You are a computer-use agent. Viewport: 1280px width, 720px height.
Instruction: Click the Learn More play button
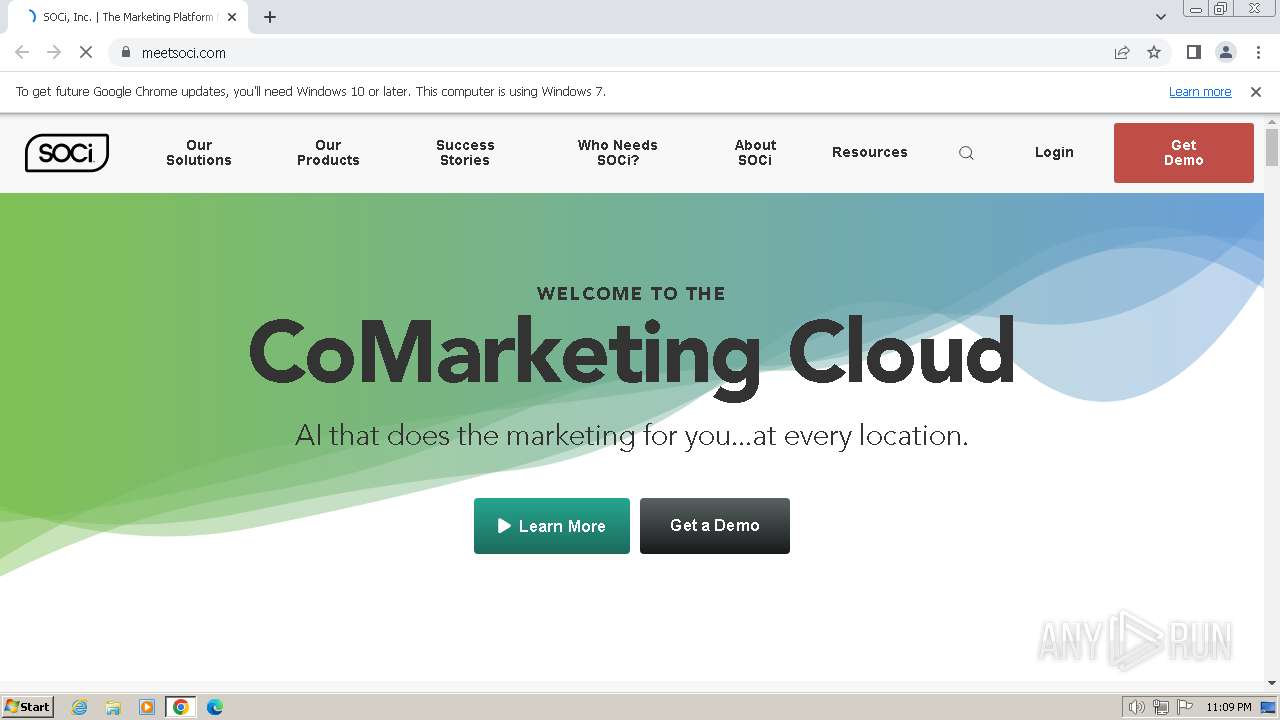(x=552, y=526)
